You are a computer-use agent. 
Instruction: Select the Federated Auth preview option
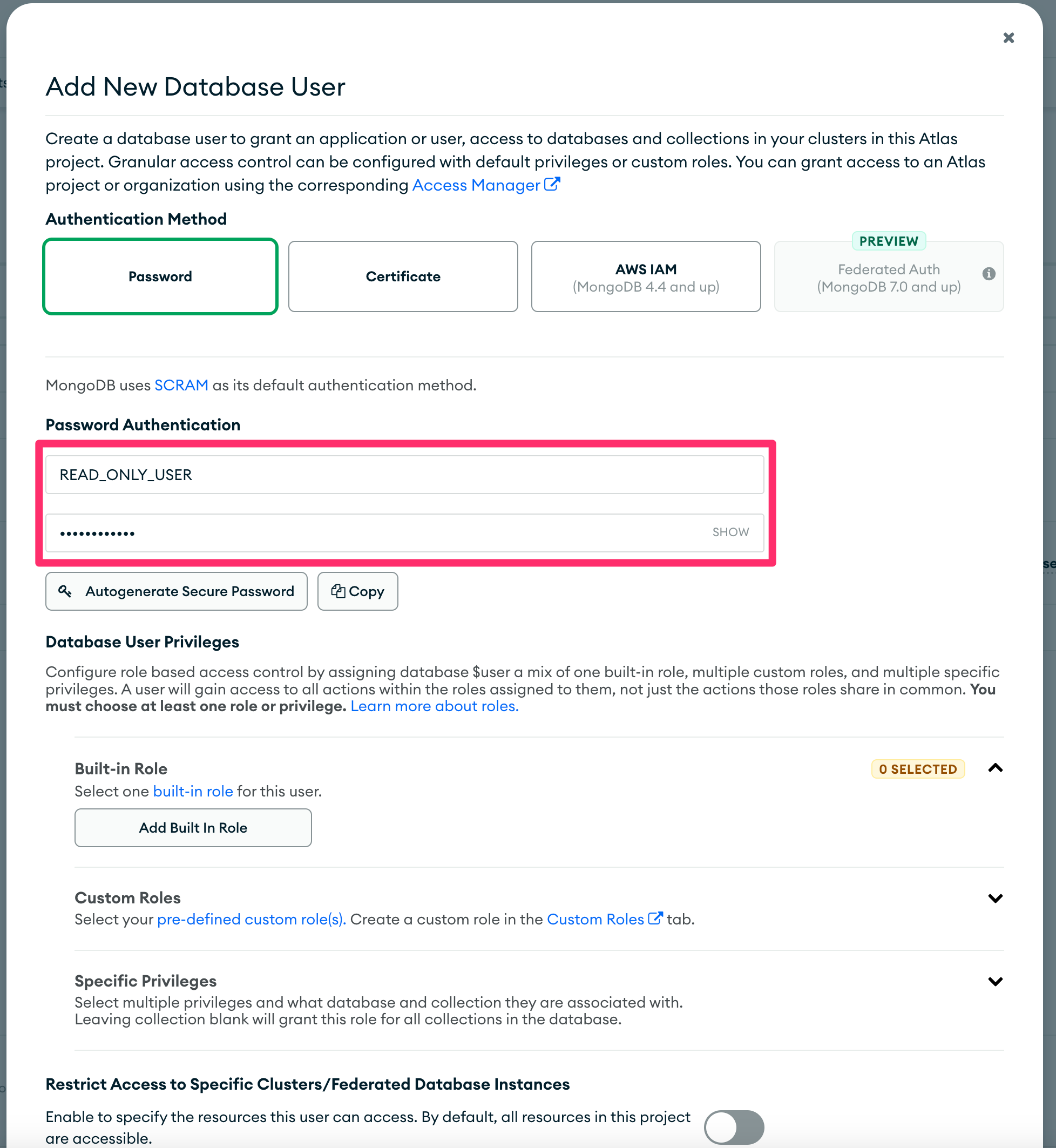(x=888, y=276)
